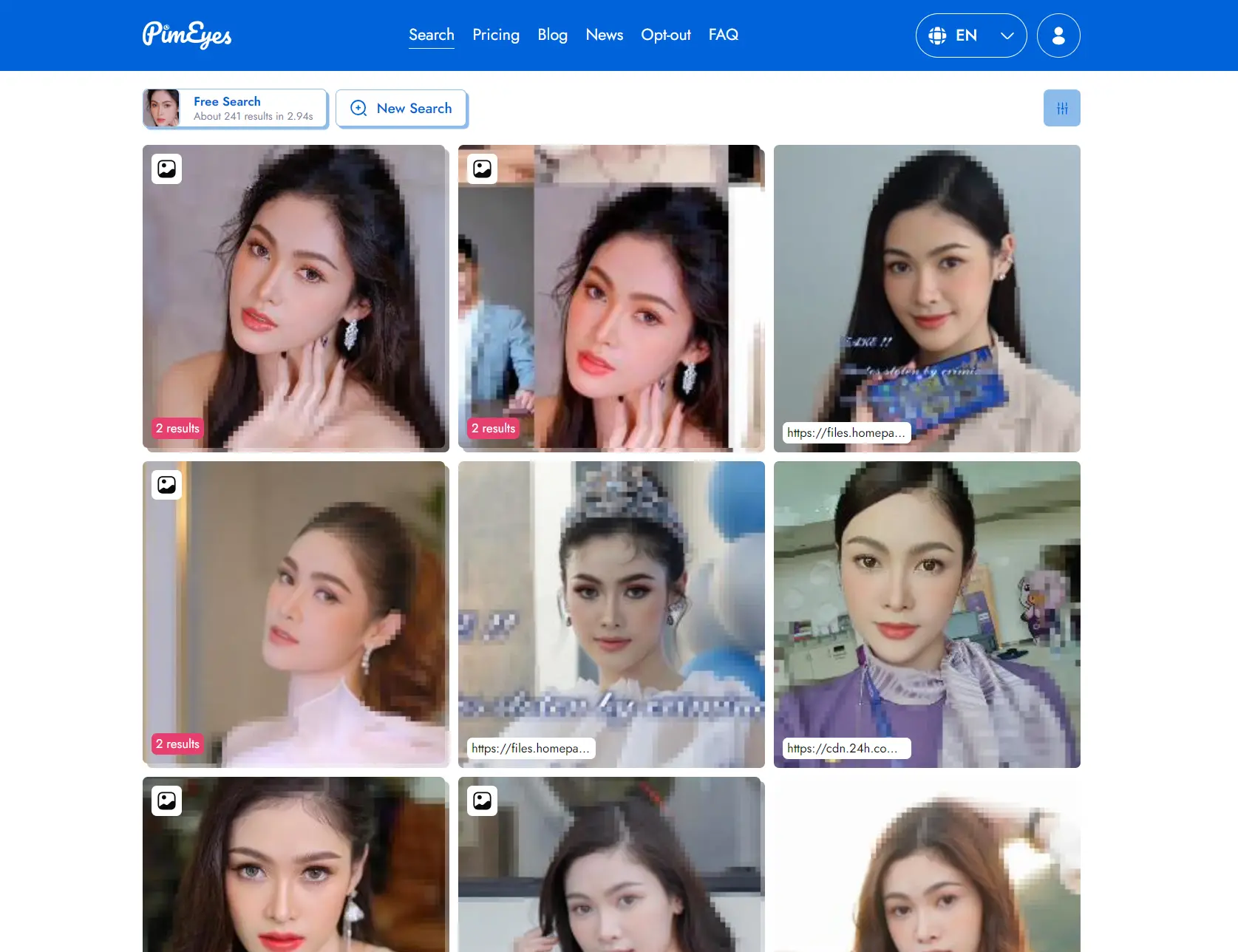Open the Blog menu item

click(552, 35)
